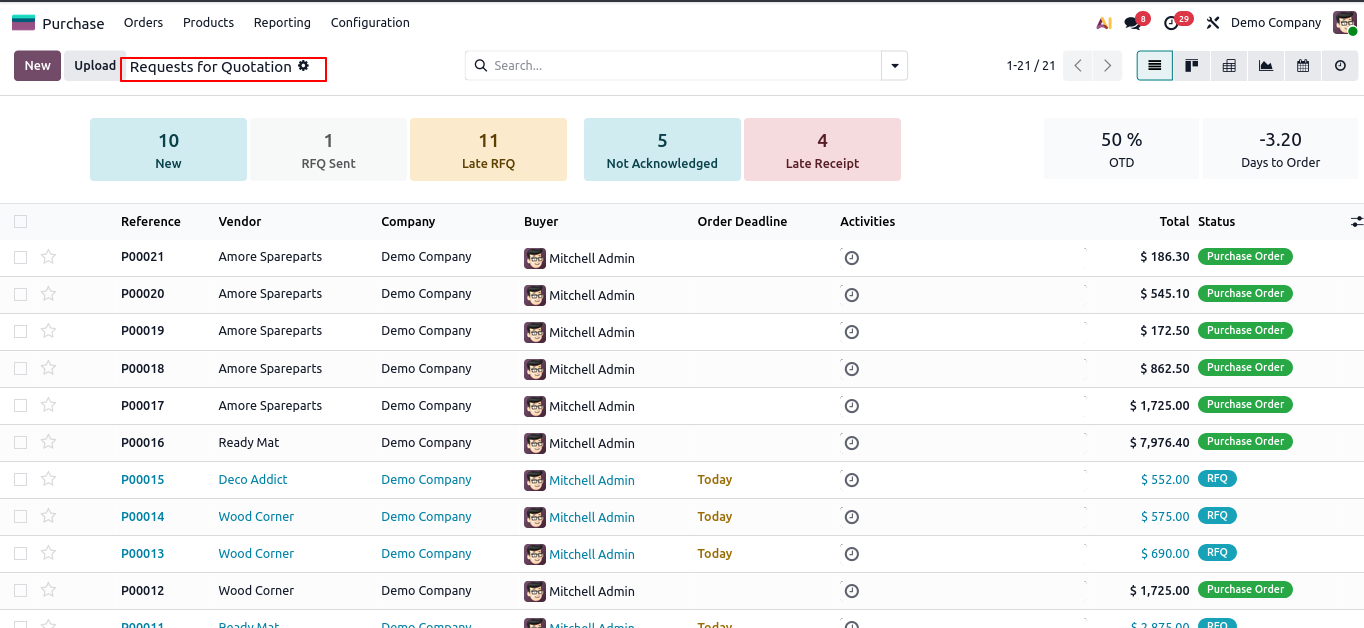
Task: Switch to Kanban view
Action: 1191,66
